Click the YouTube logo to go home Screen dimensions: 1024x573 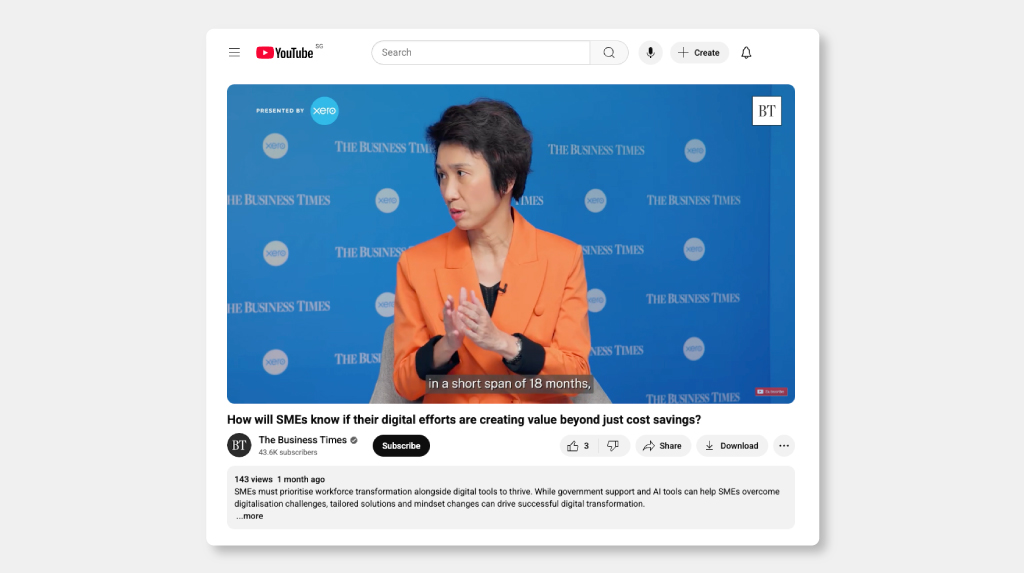pos(285,53)
